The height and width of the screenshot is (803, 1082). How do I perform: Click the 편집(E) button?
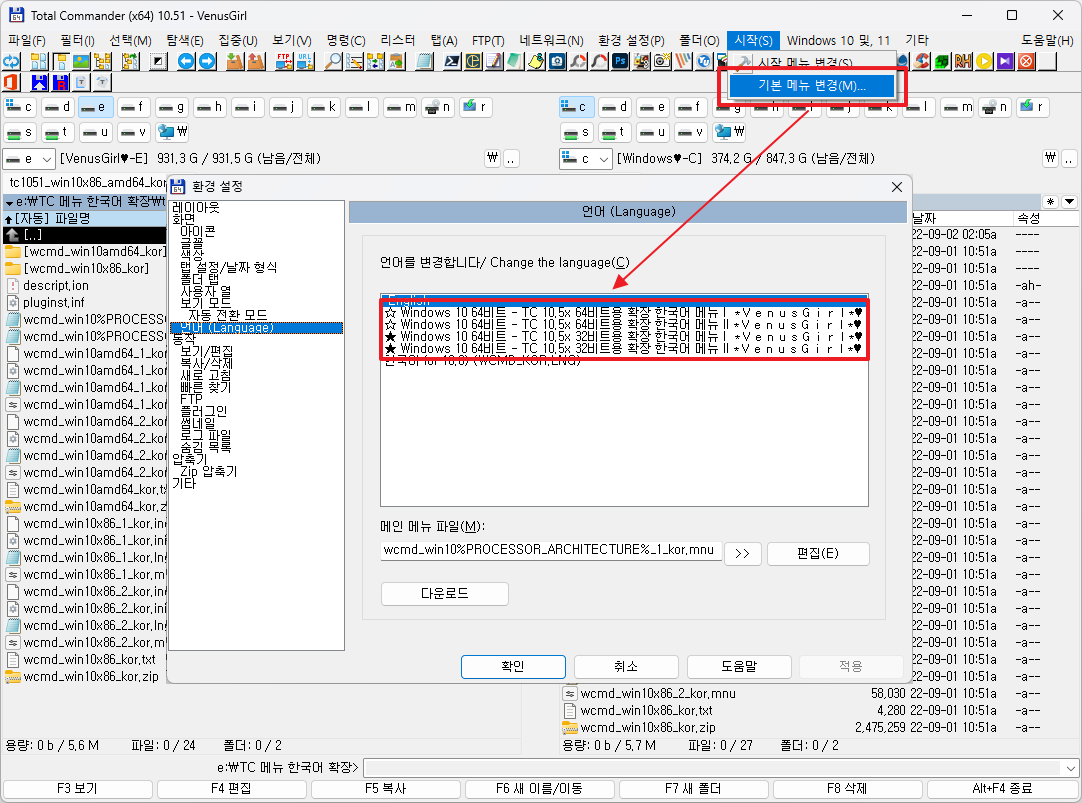click(818, 553)
